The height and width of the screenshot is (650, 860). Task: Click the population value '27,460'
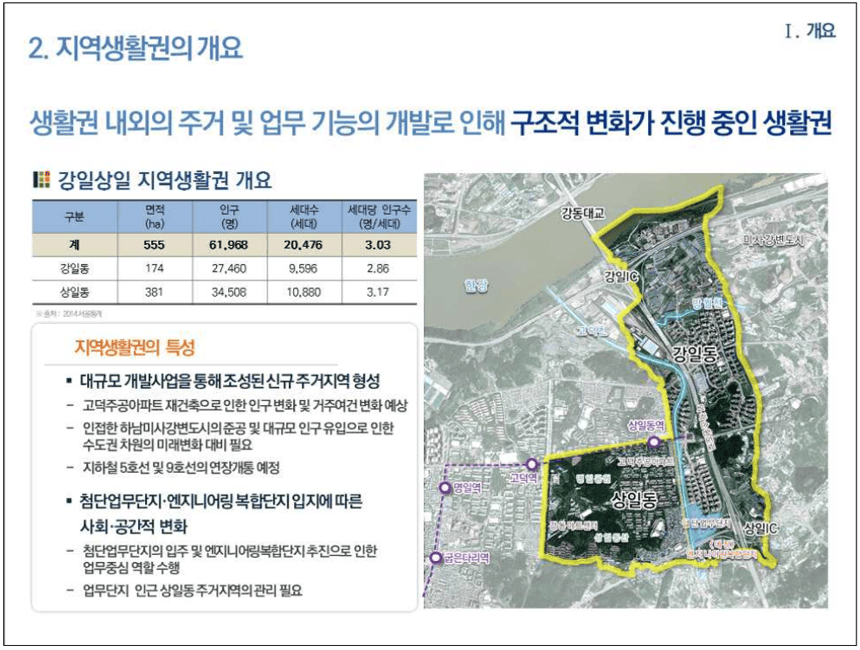[229, 269]
